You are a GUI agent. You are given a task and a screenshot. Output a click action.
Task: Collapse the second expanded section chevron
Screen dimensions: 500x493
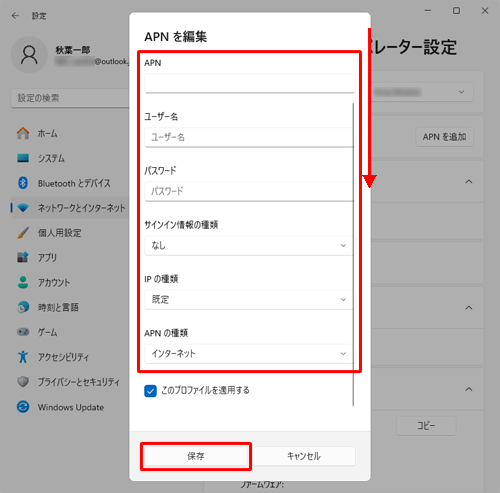click(469, 307)
